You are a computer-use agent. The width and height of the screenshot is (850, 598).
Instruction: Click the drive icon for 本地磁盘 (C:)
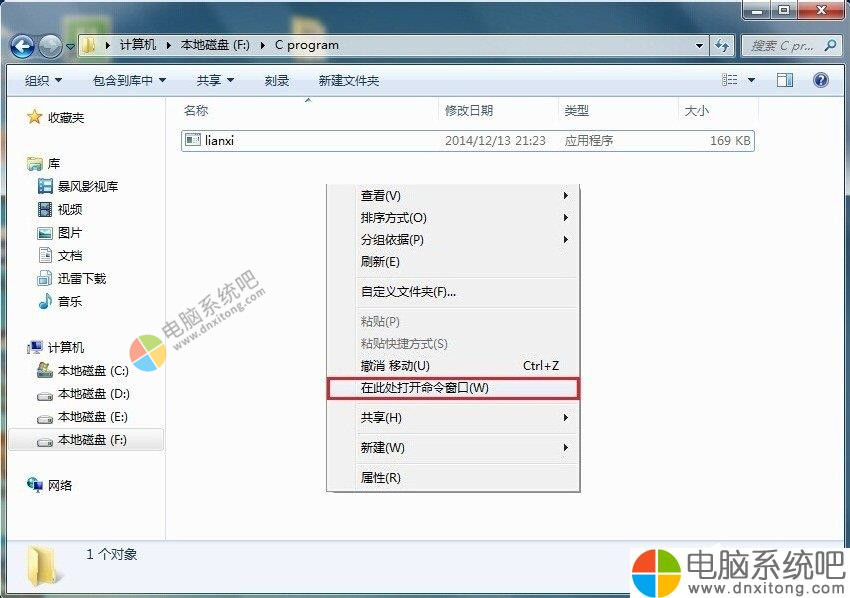click(45, 370)
